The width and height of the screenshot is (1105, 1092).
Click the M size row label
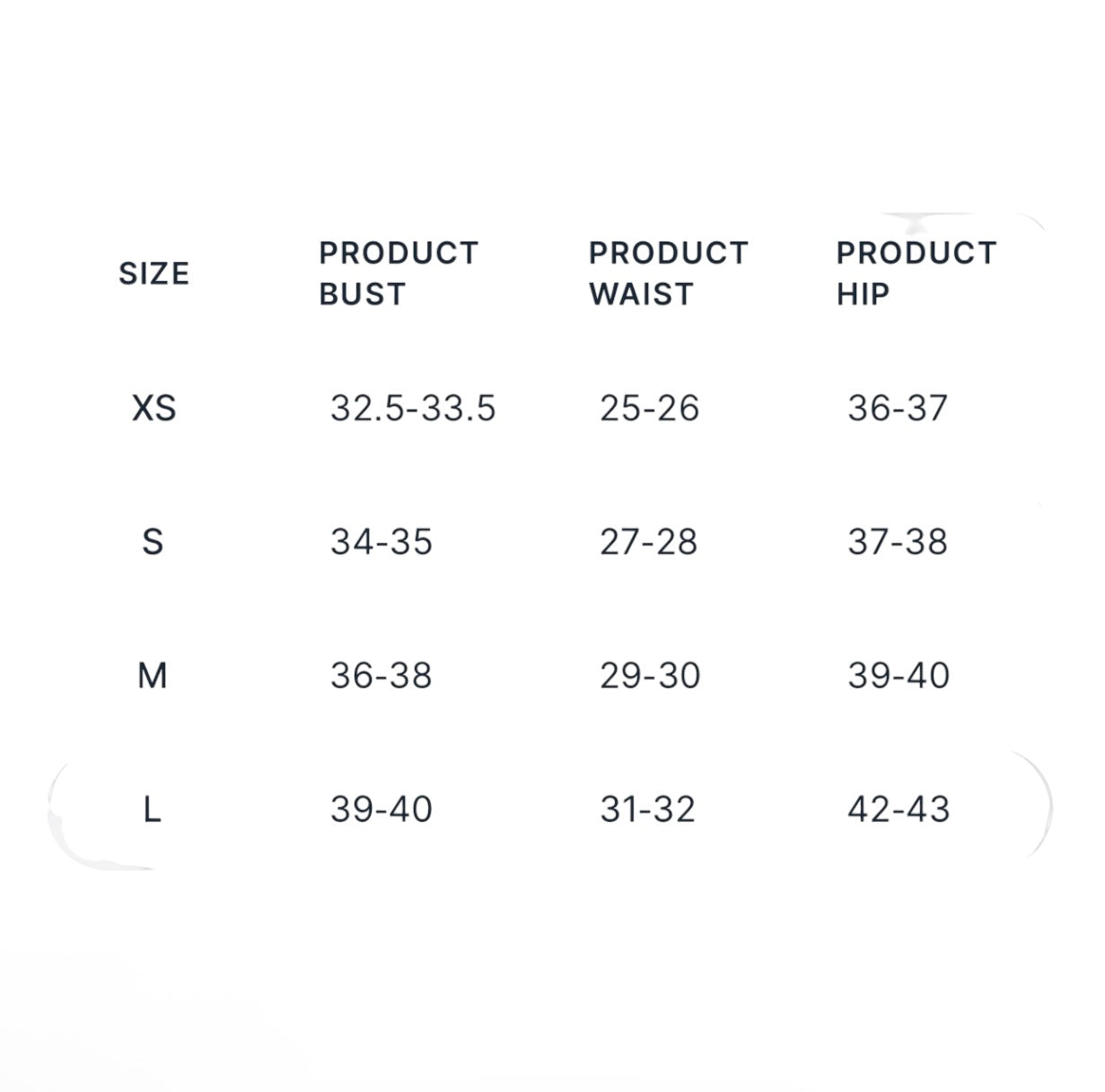tap(153, 675)
